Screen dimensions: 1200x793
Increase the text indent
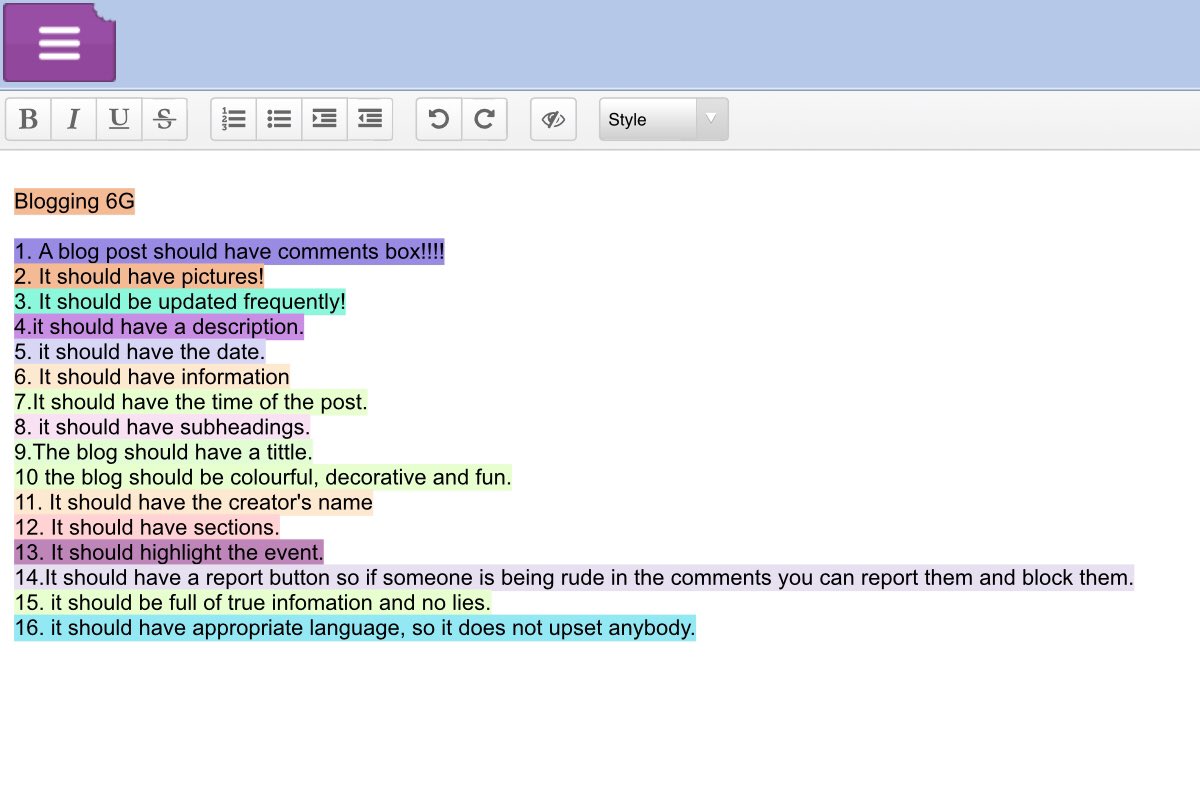[324, 119]
